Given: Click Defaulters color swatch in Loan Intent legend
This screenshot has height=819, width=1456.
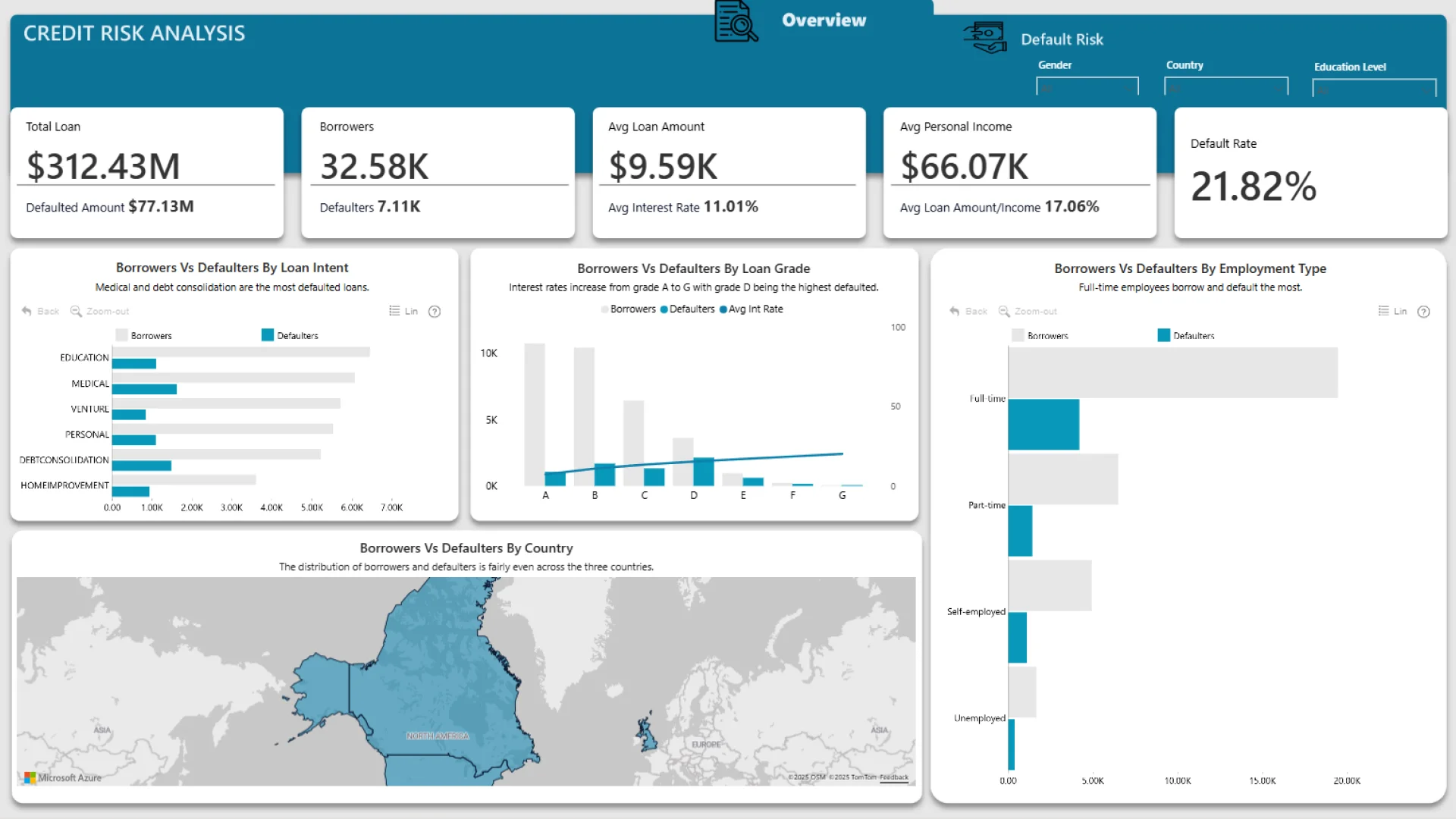Looking at the screenshot, I should click(268, 335).
